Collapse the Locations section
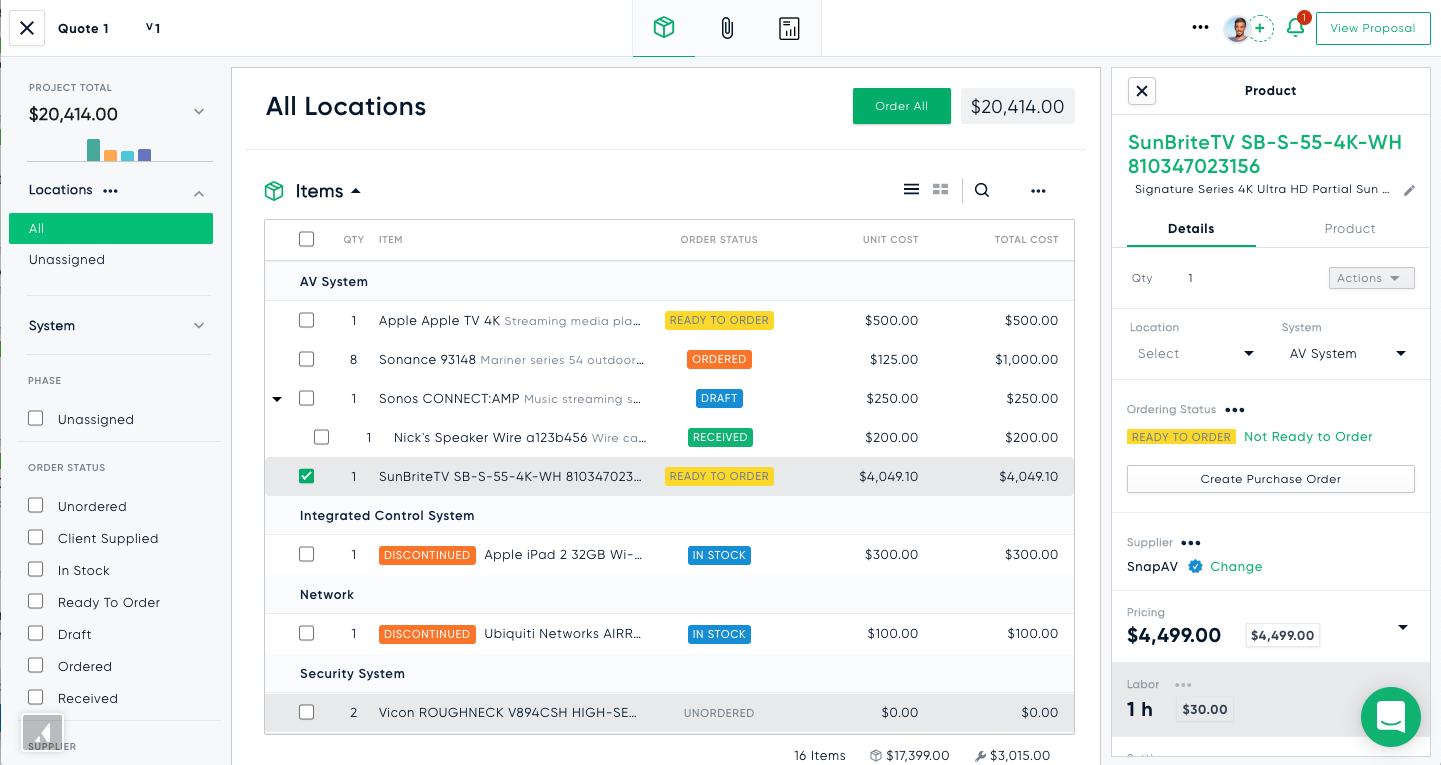Viewport: 1441px width, 765px height. 199,193
